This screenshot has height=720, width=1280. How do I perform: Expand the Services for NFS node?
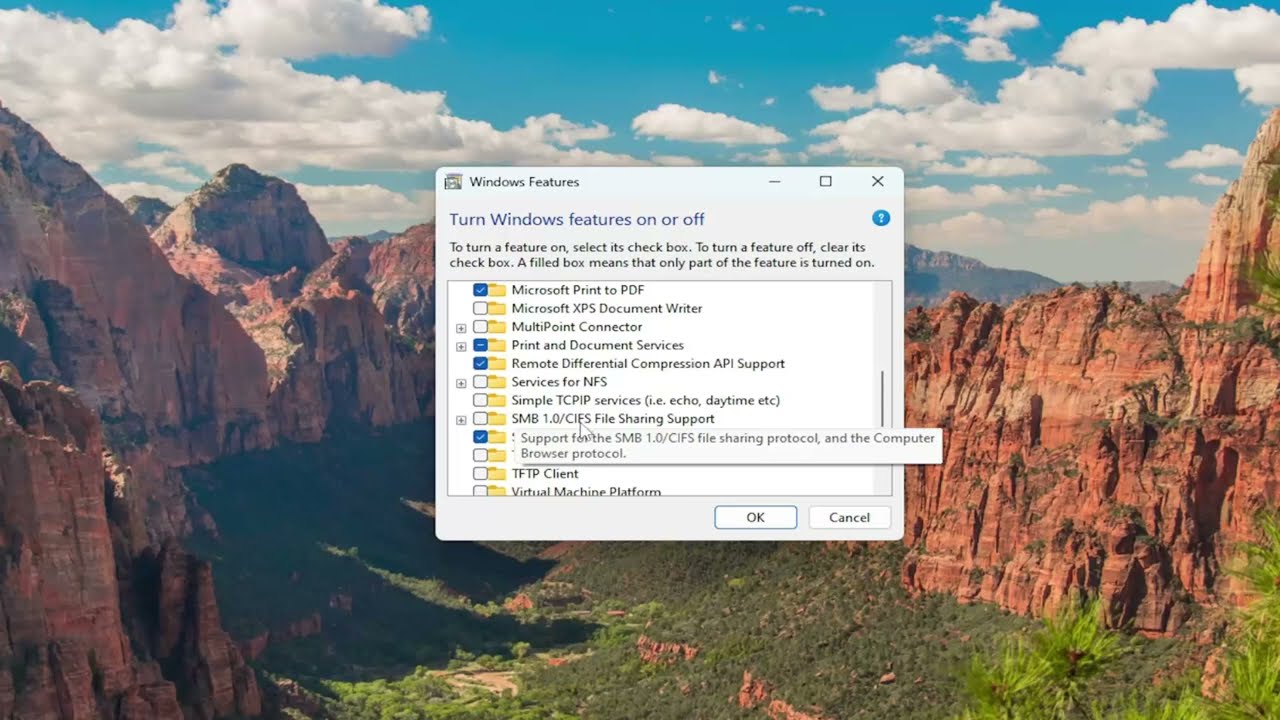pos(461,383)
